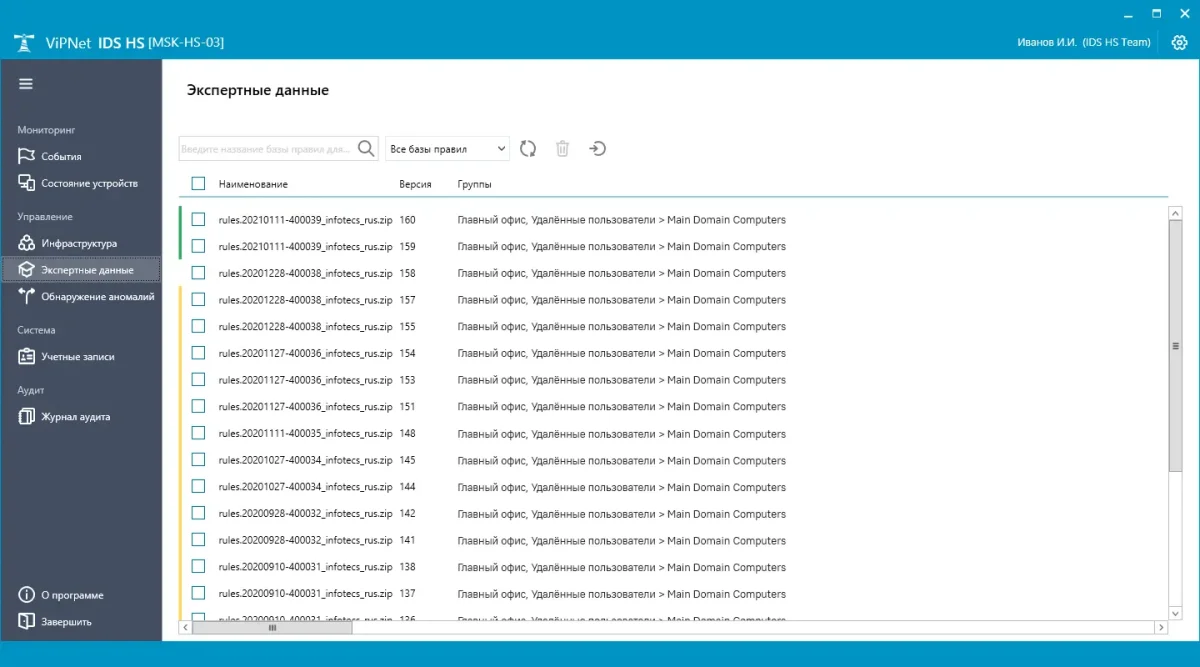This screenshot has height=667, width=1200.
Task: Go to Обнаружение аномалий menu item
Action: click(97, 296)
